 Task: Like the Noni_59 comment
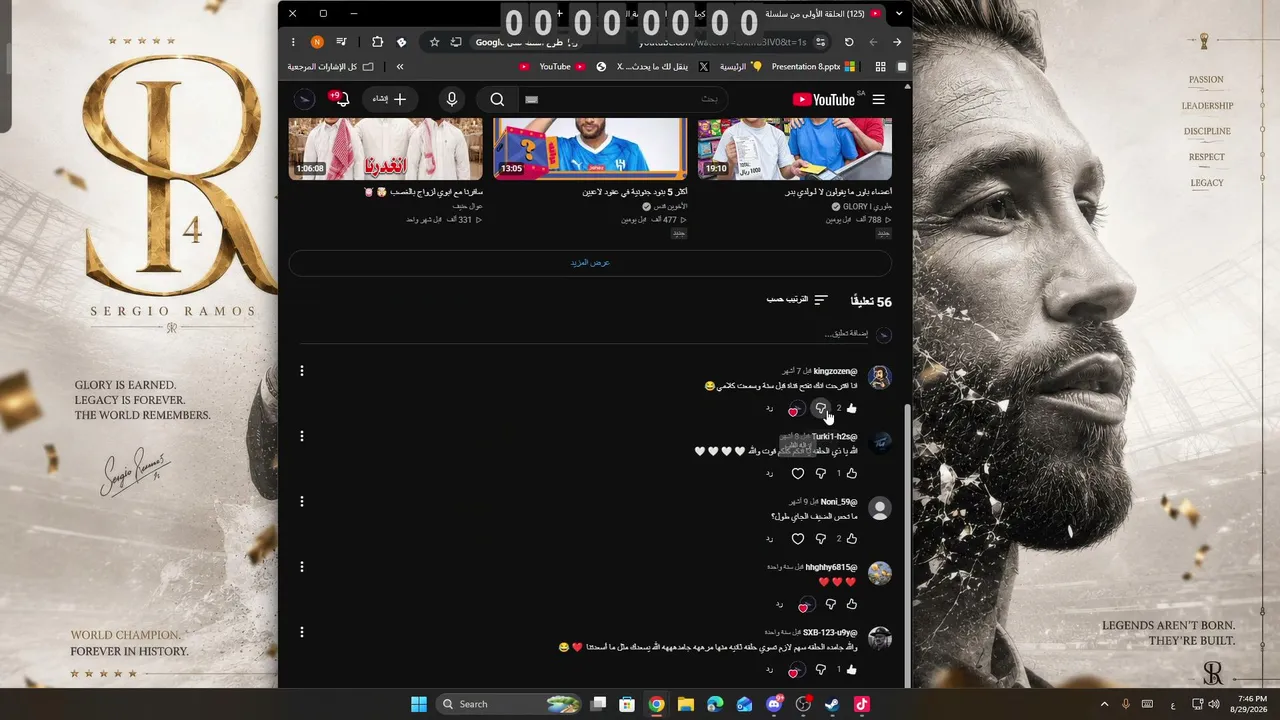(x=851, y=538)
